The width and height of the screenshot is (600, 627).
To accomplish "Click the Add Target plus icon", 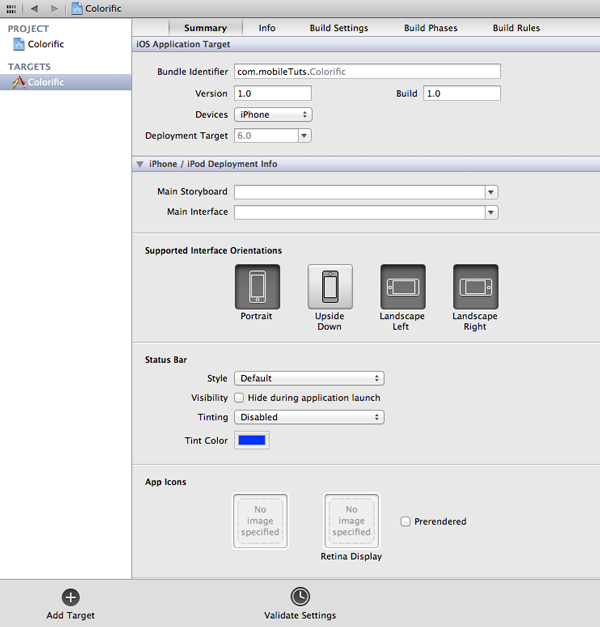I will pos(71,597).
